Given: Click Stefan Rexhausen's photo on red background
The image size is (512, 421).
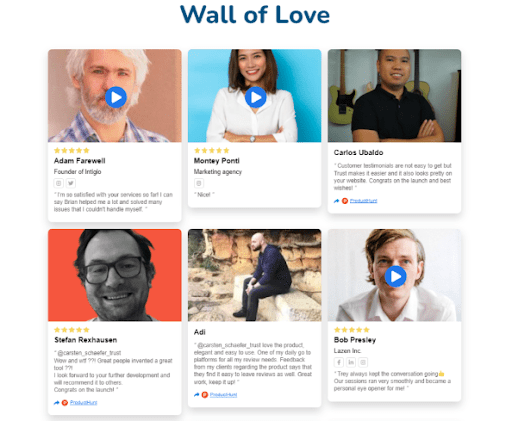Looking at the screenshot, I should [x=115, y=275].
